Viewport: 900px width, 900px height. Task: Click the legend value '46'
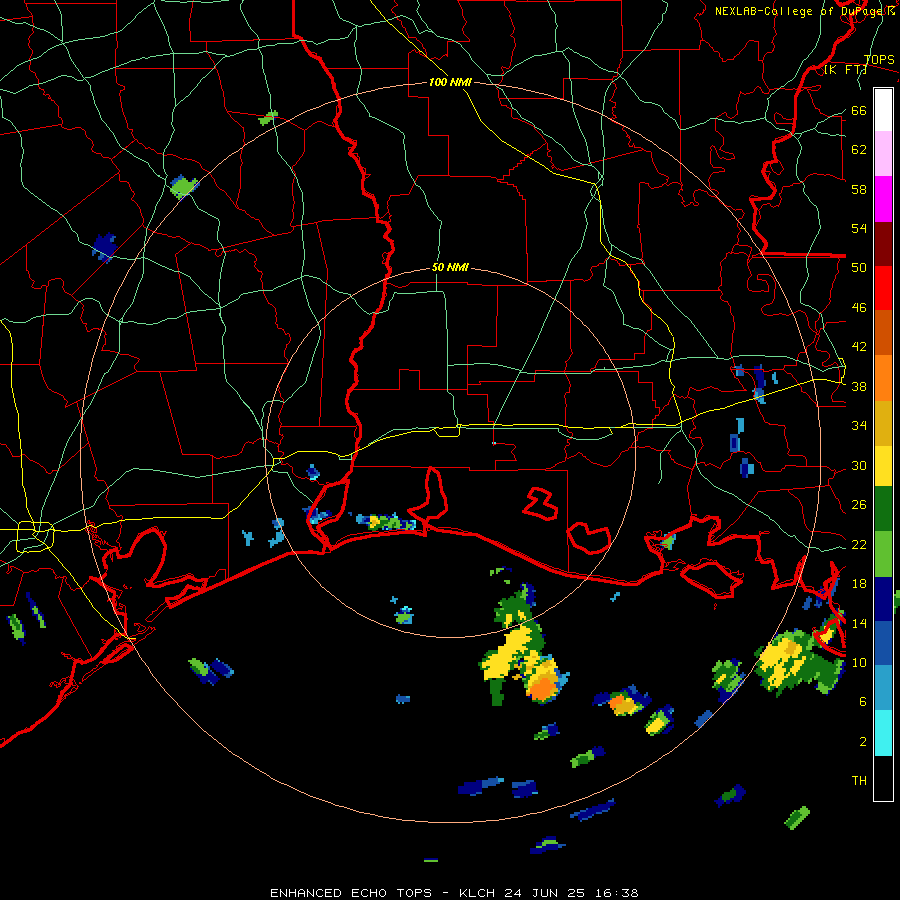click(x=859, y=308)
